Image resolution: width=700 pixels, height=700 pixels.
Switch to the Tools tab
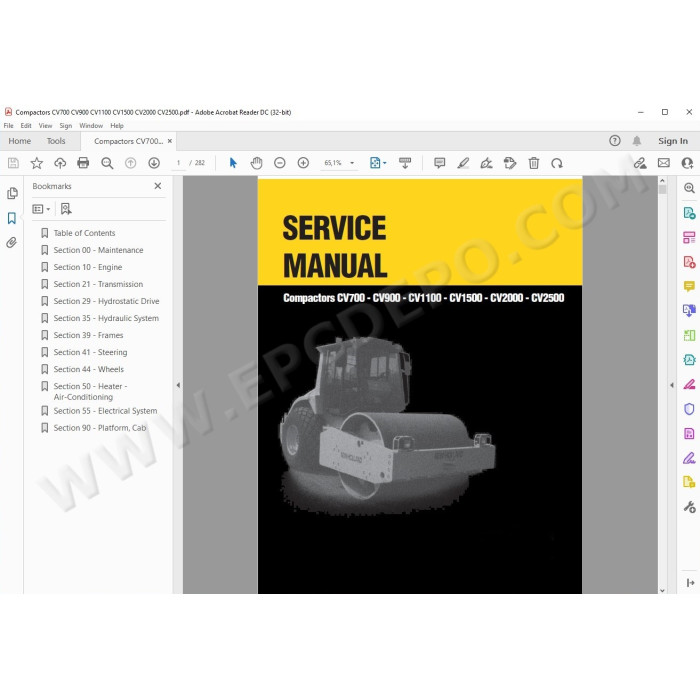point(56,141)
